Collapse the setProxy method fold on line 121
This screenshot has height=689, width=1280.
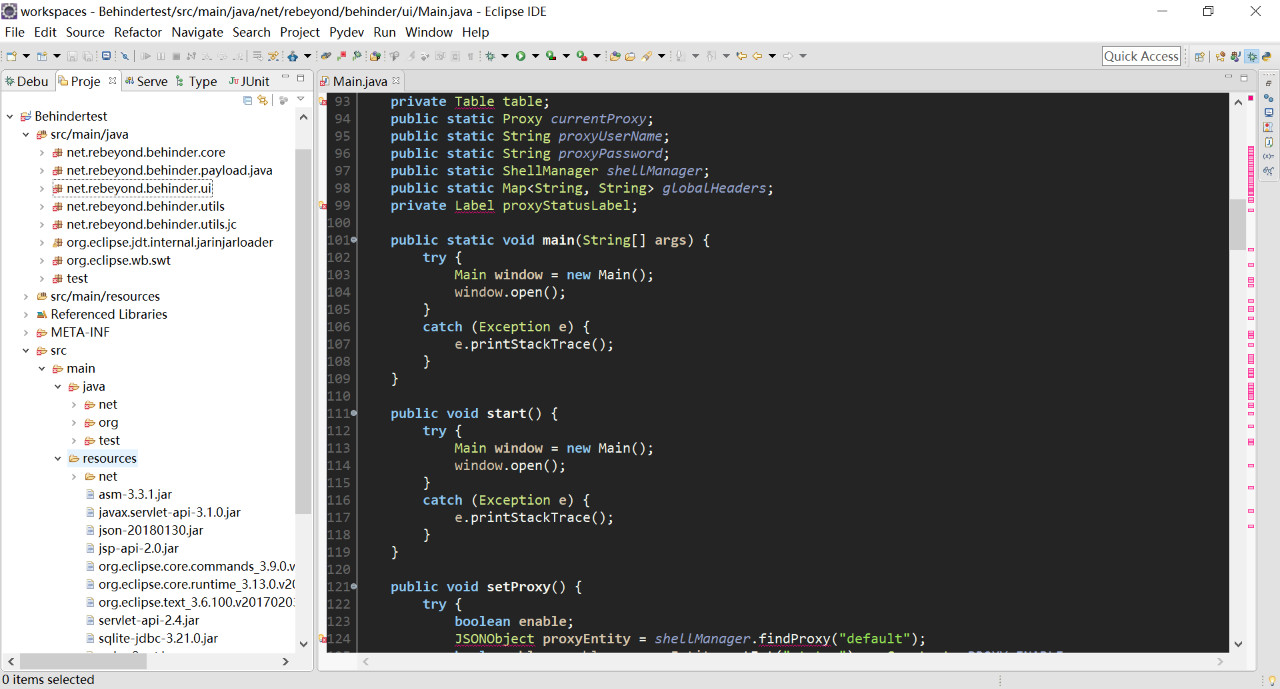pos(353,586)
